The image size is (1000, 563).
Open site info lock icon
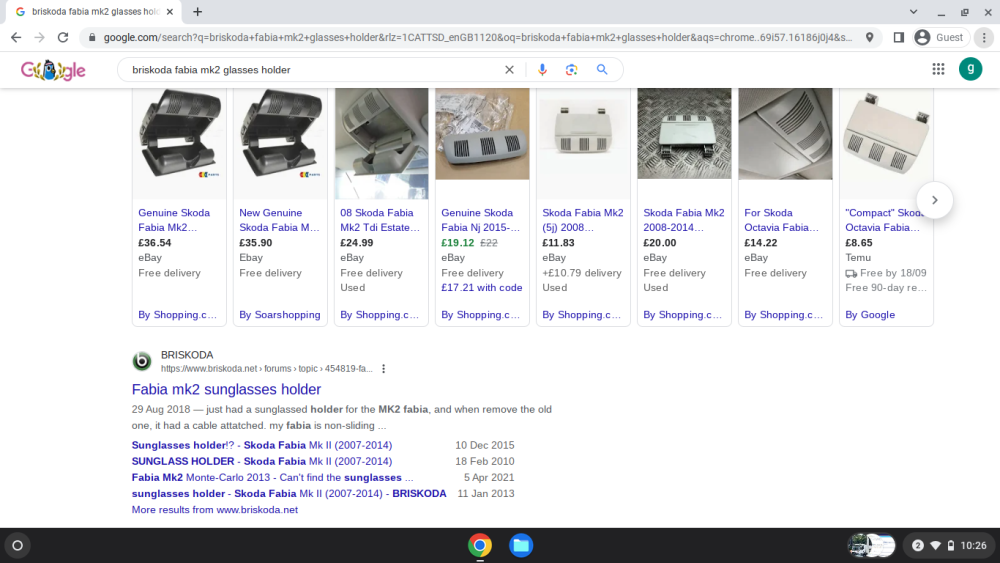(x=92, y=38)
